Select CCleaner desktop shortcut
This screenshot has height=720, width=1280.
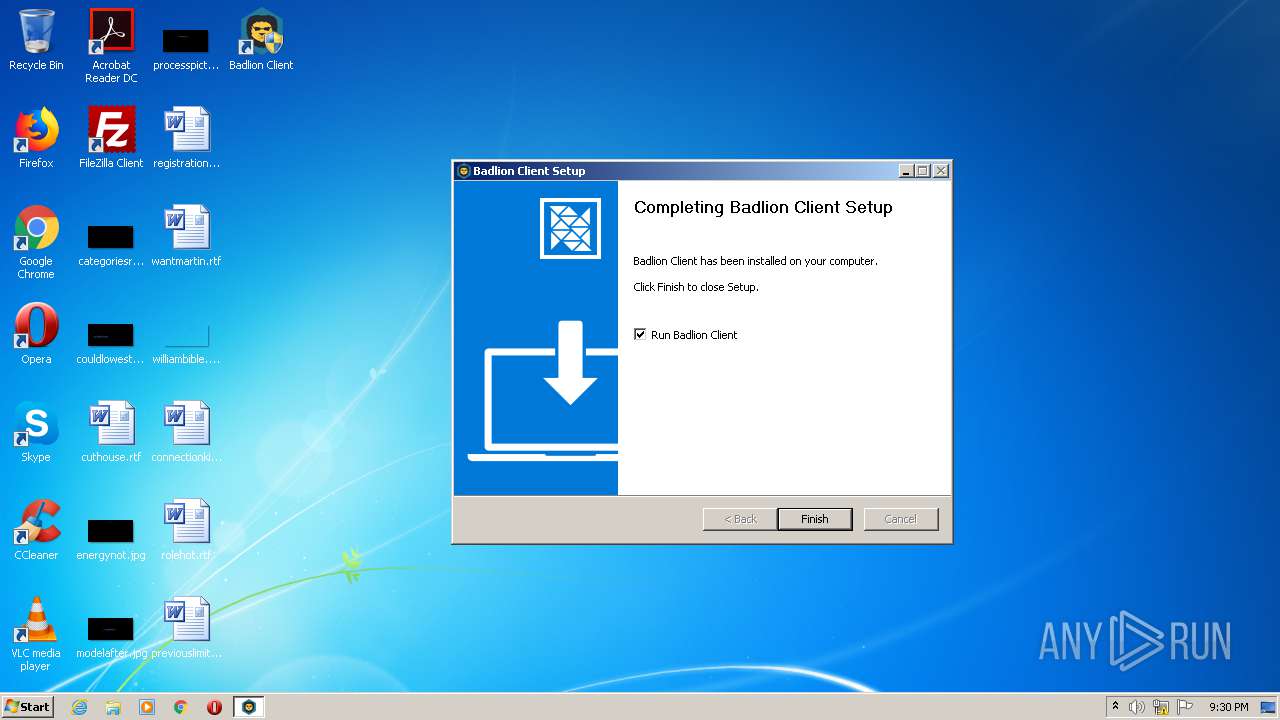pyautogui.click(x=36, y=531)
